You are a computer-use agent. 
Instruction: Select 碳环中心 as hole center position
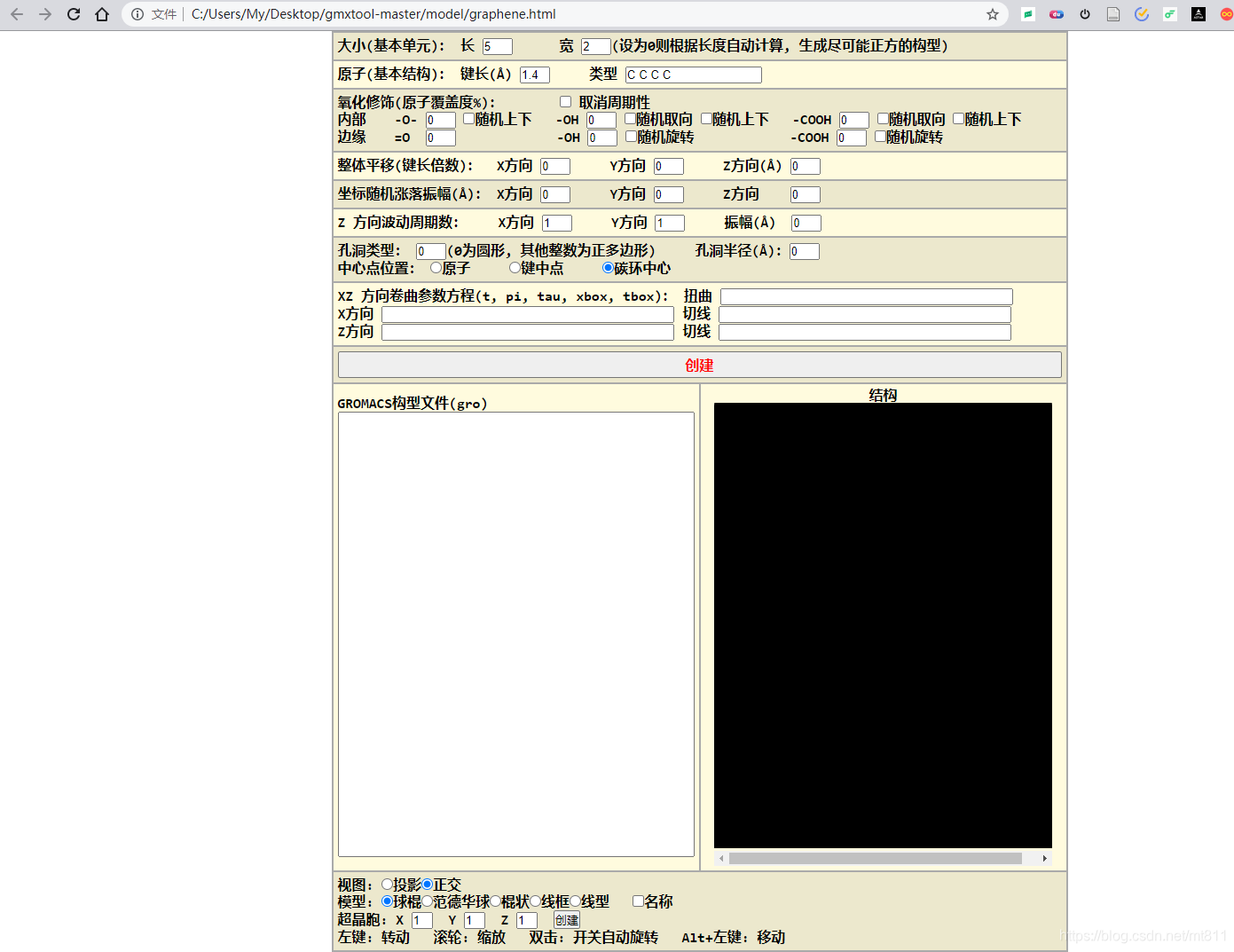click(x=608, y=268)
